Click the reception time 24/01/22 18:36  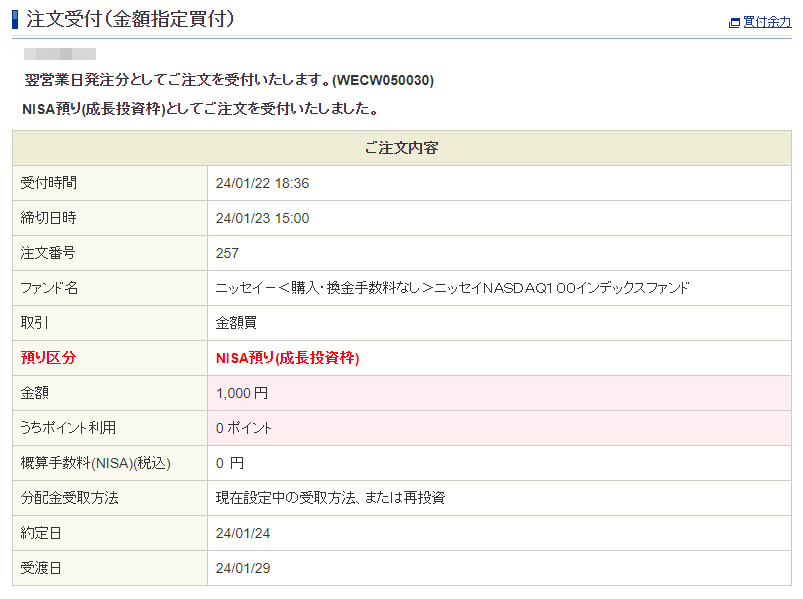pyautogui.click(x=262, y=183)
